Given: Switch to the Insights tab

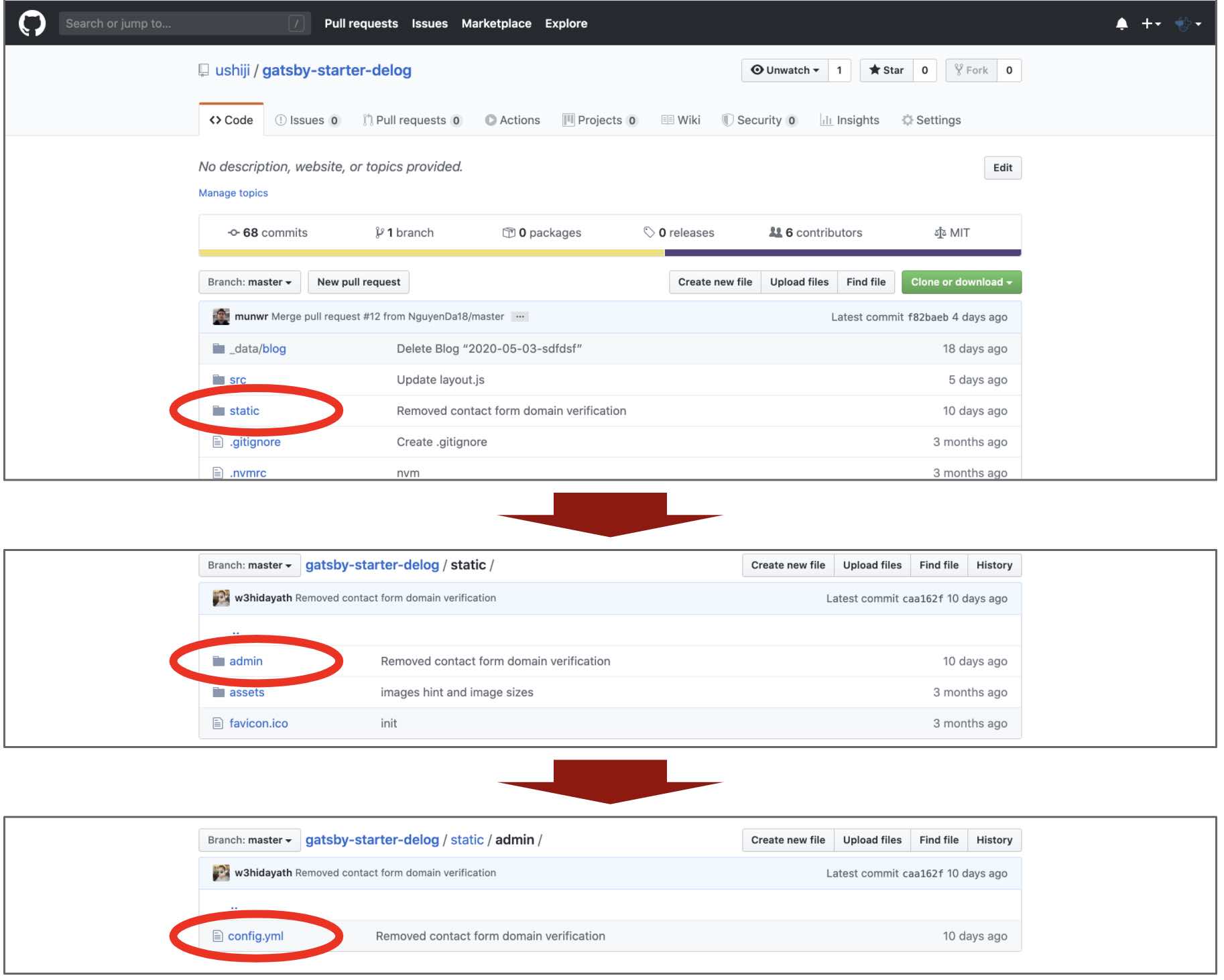Looking at the screenshot, I should pos(850,120).
